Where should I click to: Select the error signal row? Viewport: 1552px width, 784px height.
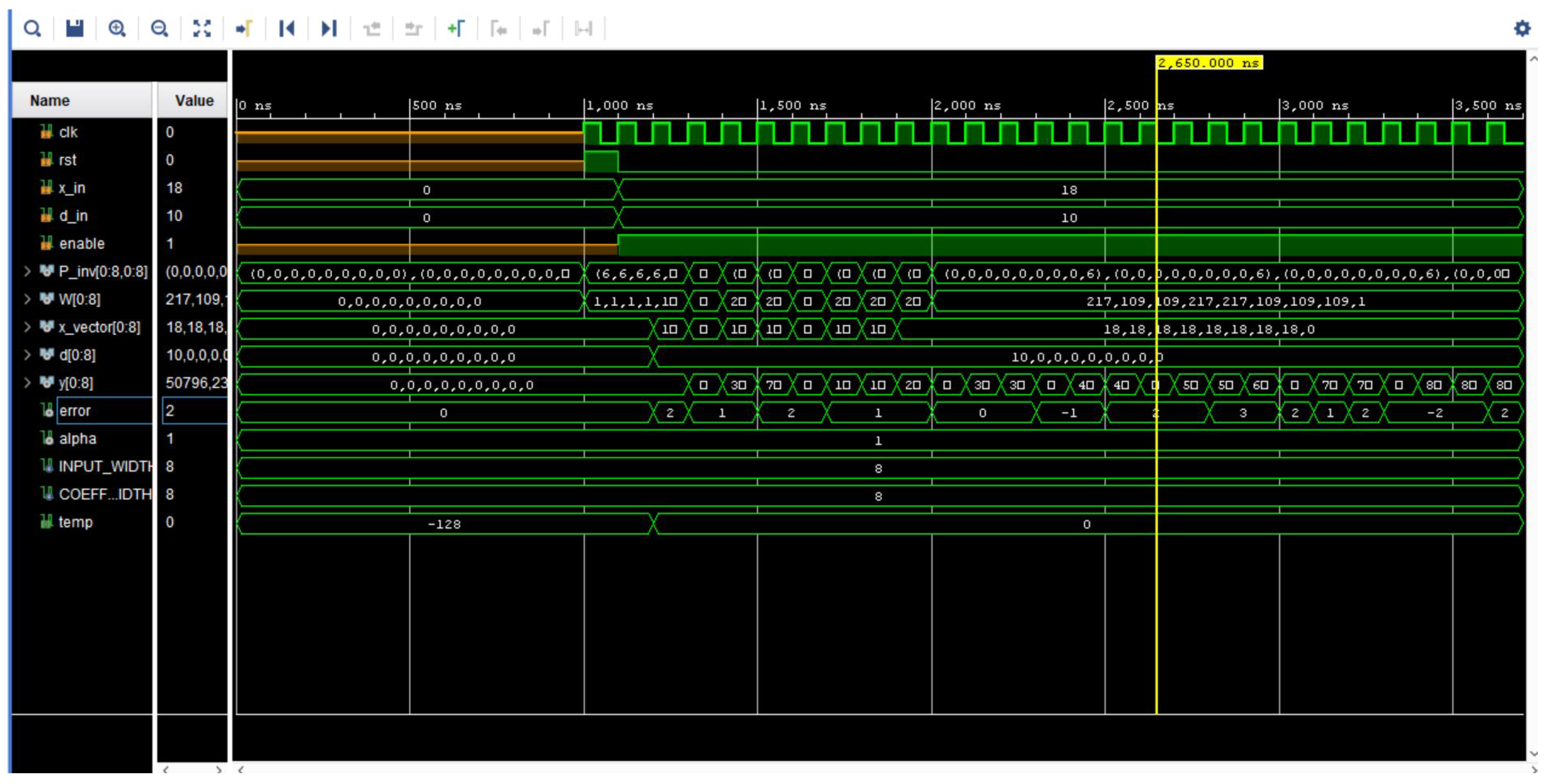coord(76,411)
